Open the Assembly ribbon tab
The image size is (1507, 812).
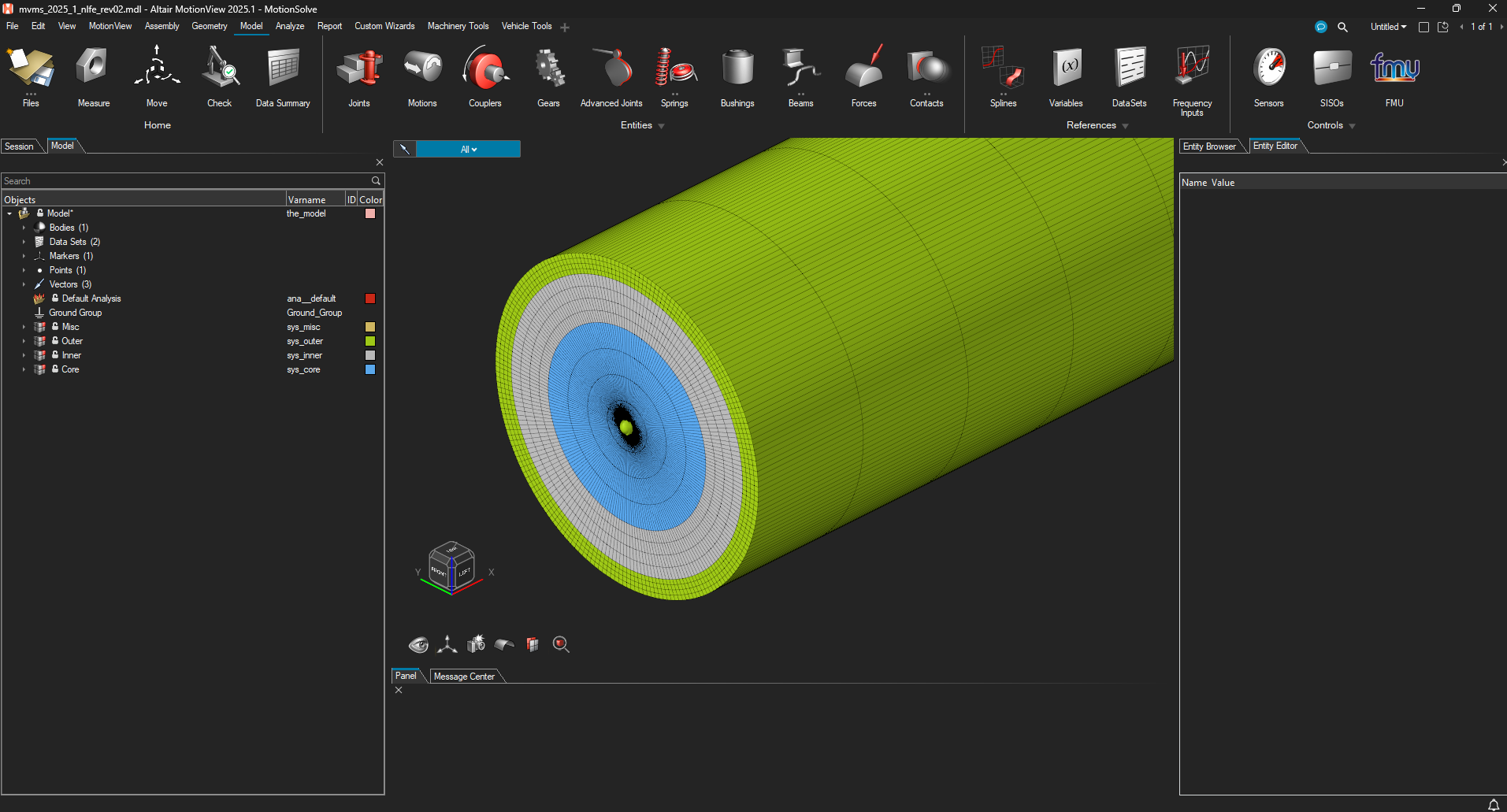coord(162,26)
